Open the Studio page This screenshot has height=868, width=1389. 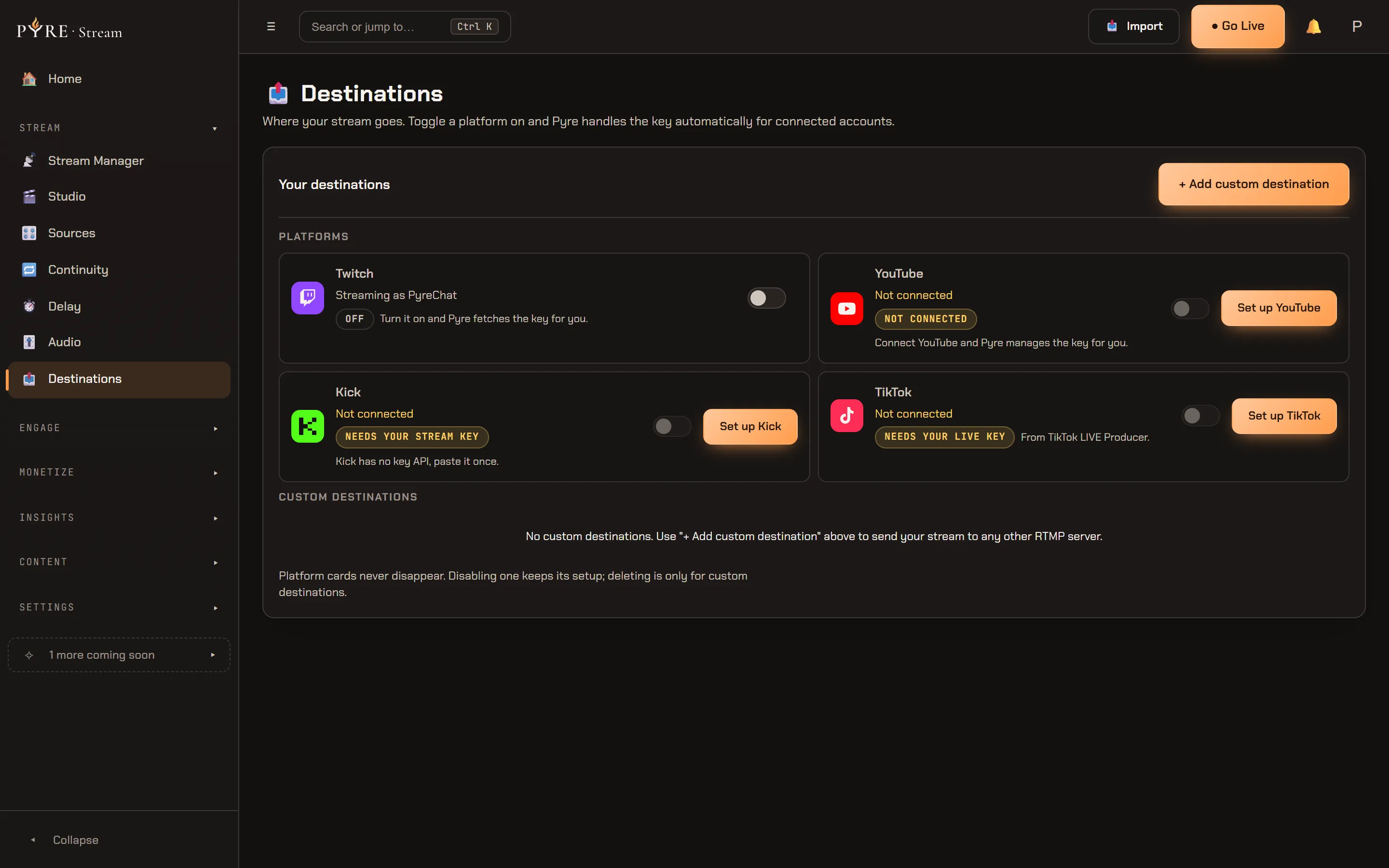[x=119, y=196]
